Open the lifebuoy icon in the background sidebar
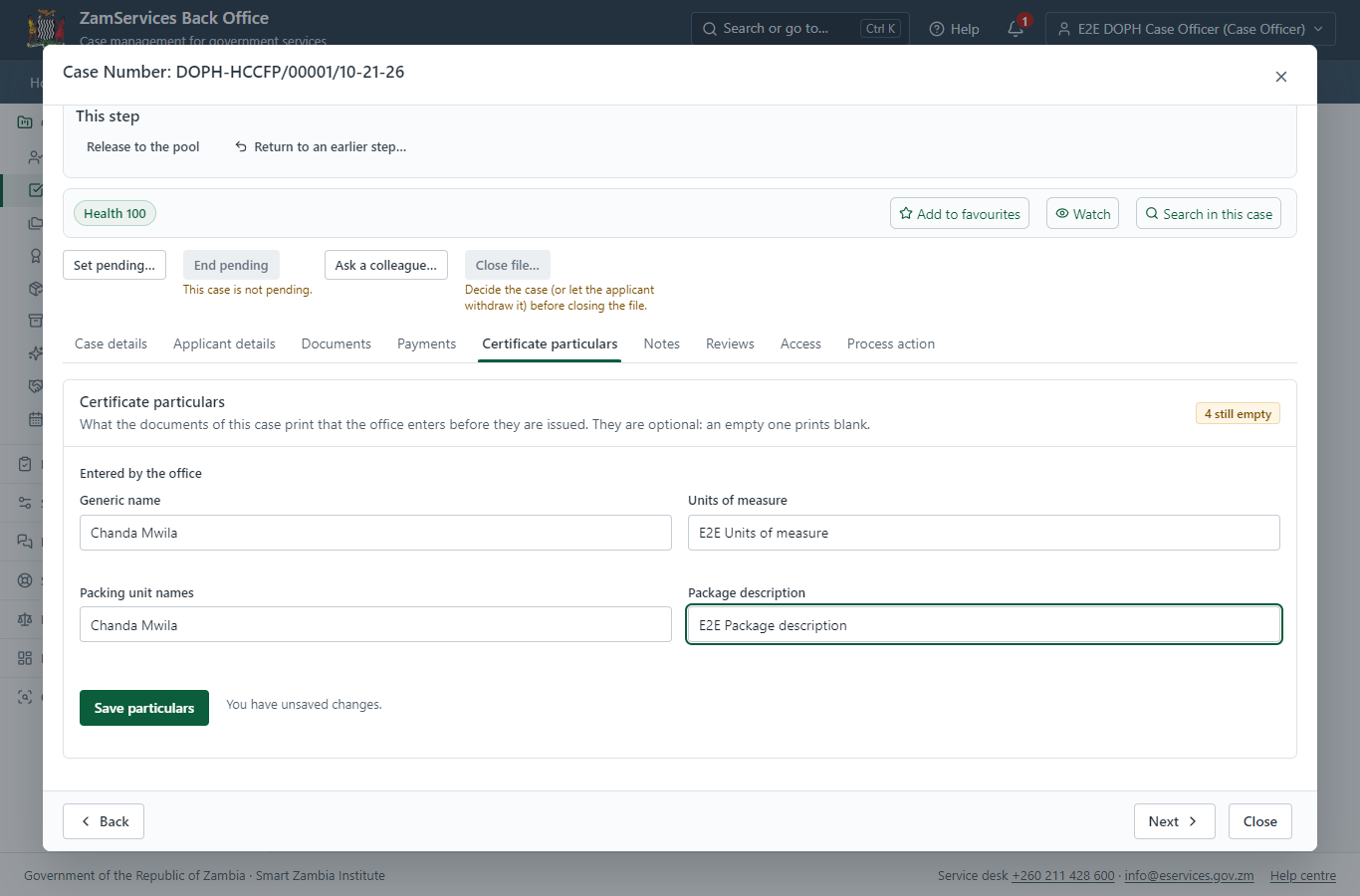1360x896 pixels. (25, 580)
